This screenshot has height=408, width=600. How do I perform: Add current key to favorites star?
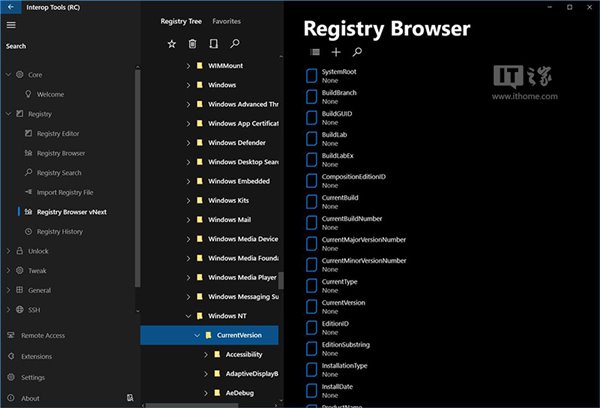[x=172, y=44]
